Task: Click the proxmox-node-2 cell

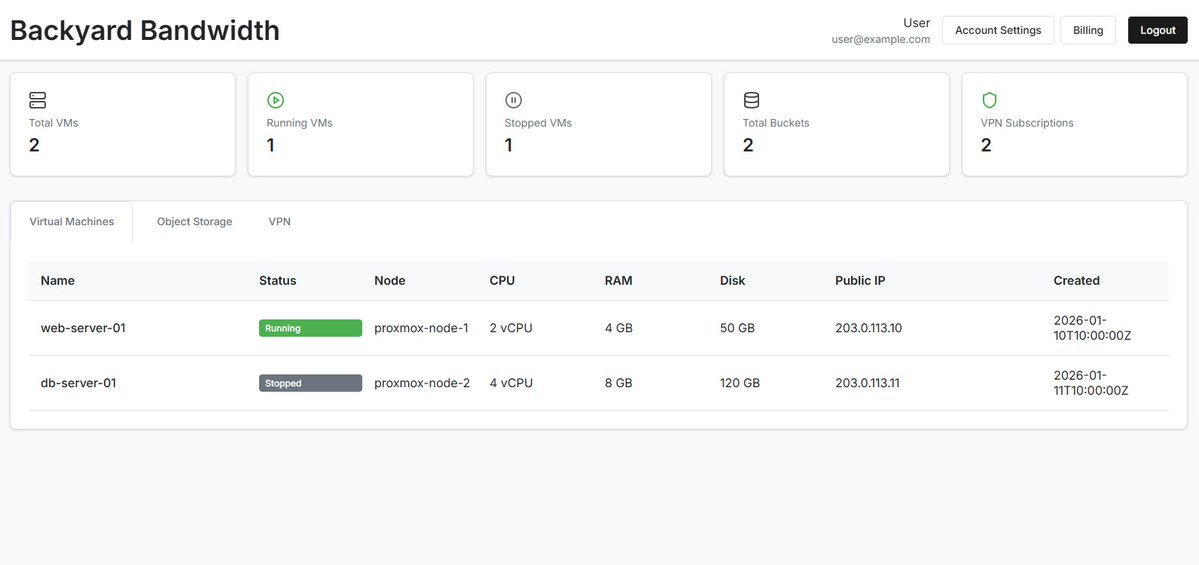Action: (422, 383)
